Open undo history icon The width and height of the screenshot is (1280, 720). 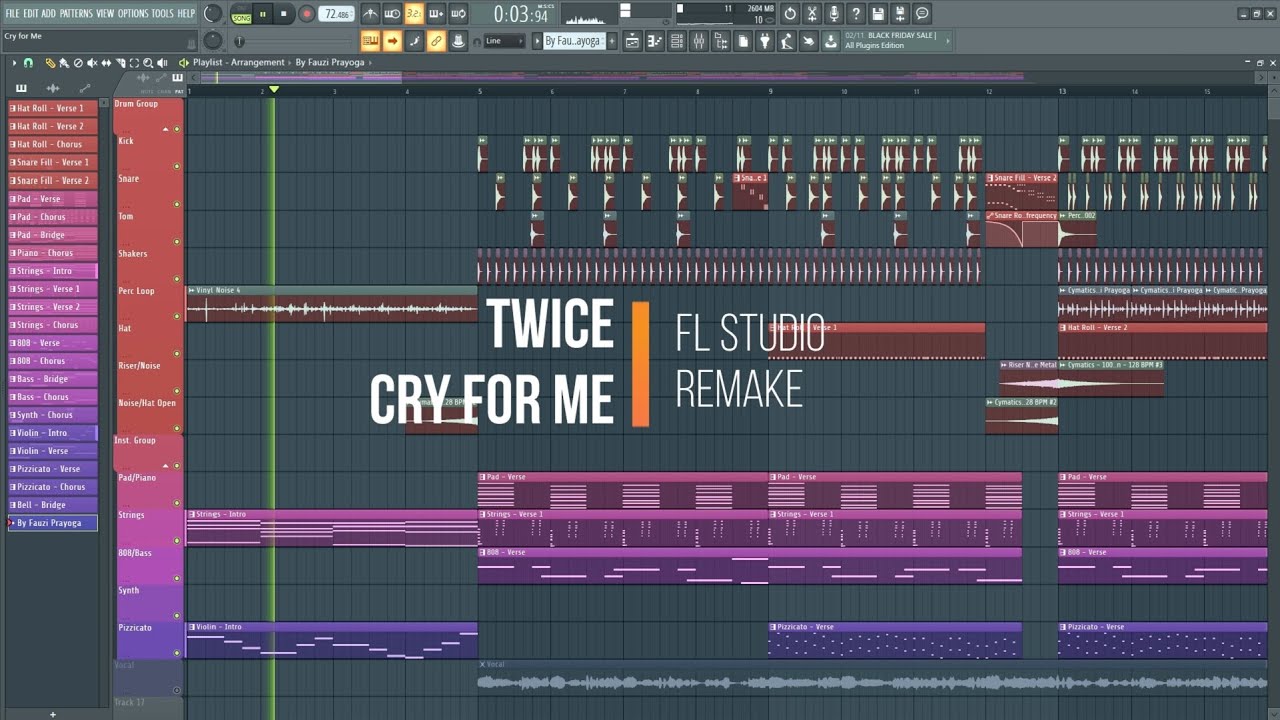pos(790,14)
